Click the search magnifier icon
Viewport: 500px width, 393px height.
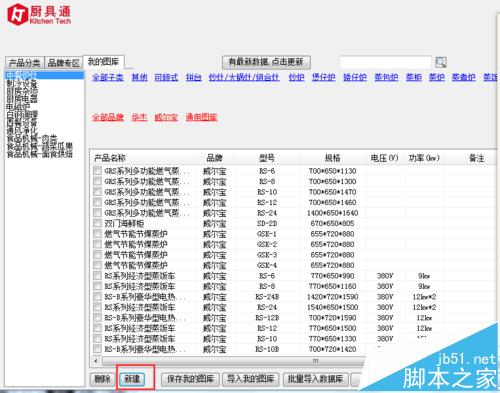(x=441, y=62)
